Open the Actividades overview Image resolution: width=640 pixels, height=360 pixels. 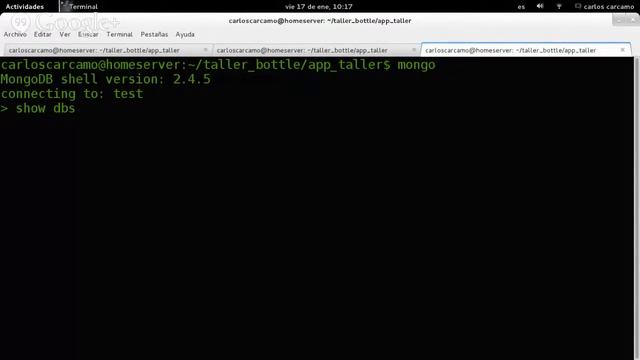point(24,7)
